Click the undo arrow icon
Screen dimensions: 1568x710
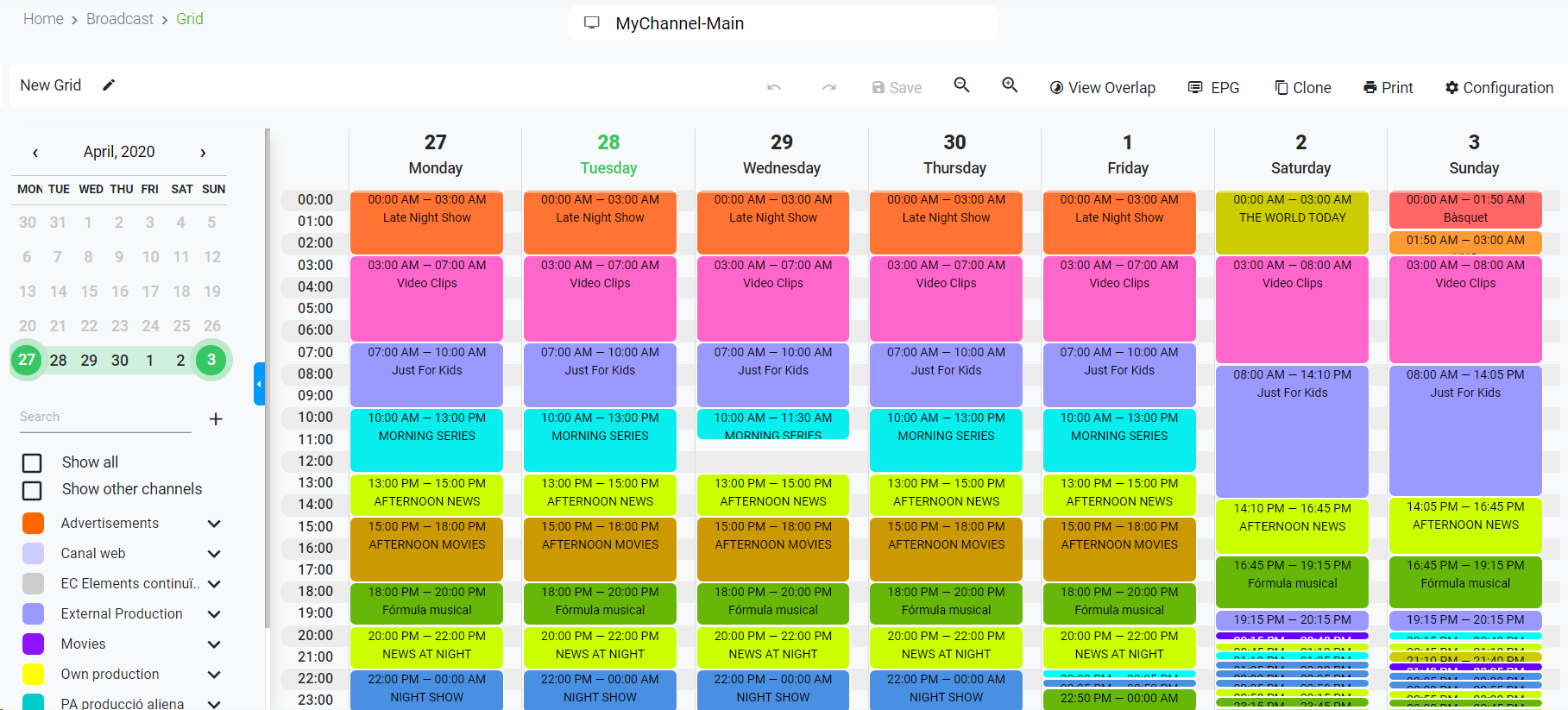[774, 88]
